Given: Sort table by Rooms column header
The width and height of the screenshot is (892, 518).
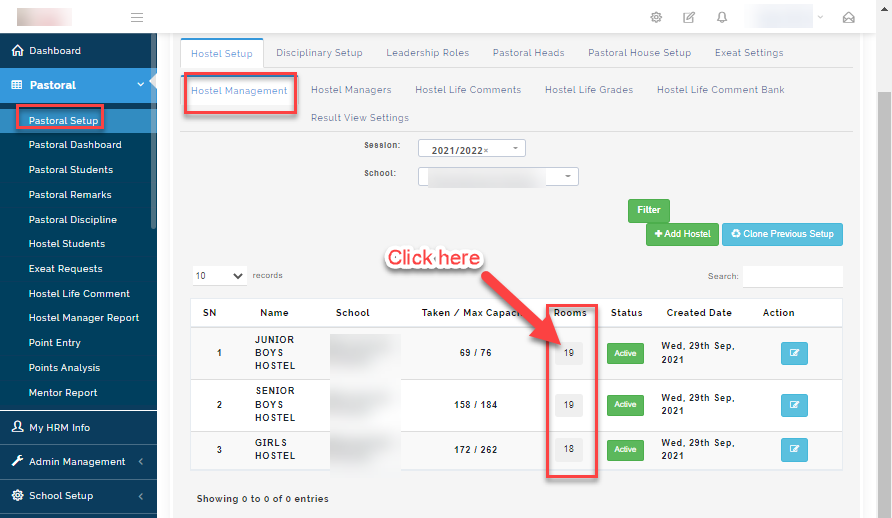Looking at the screenshot, I should pos(570,313).
